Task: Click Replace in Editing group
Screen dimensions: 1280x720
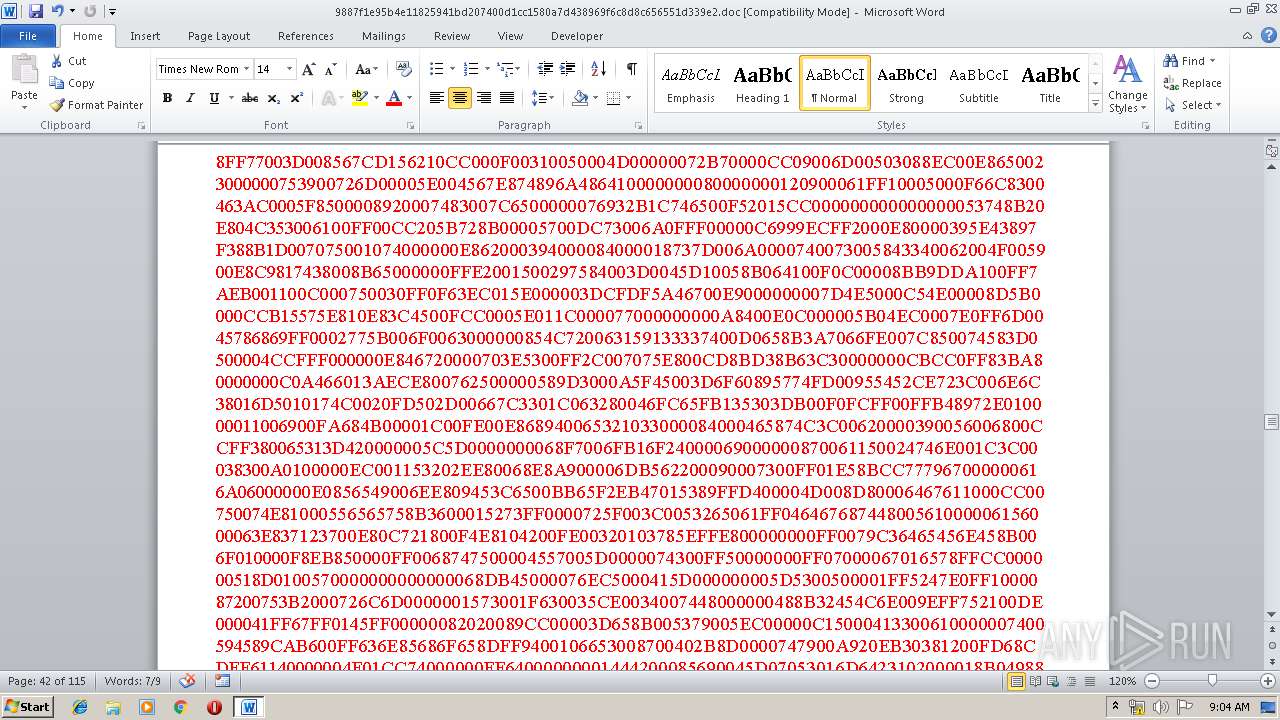Action: point(1193,83)
